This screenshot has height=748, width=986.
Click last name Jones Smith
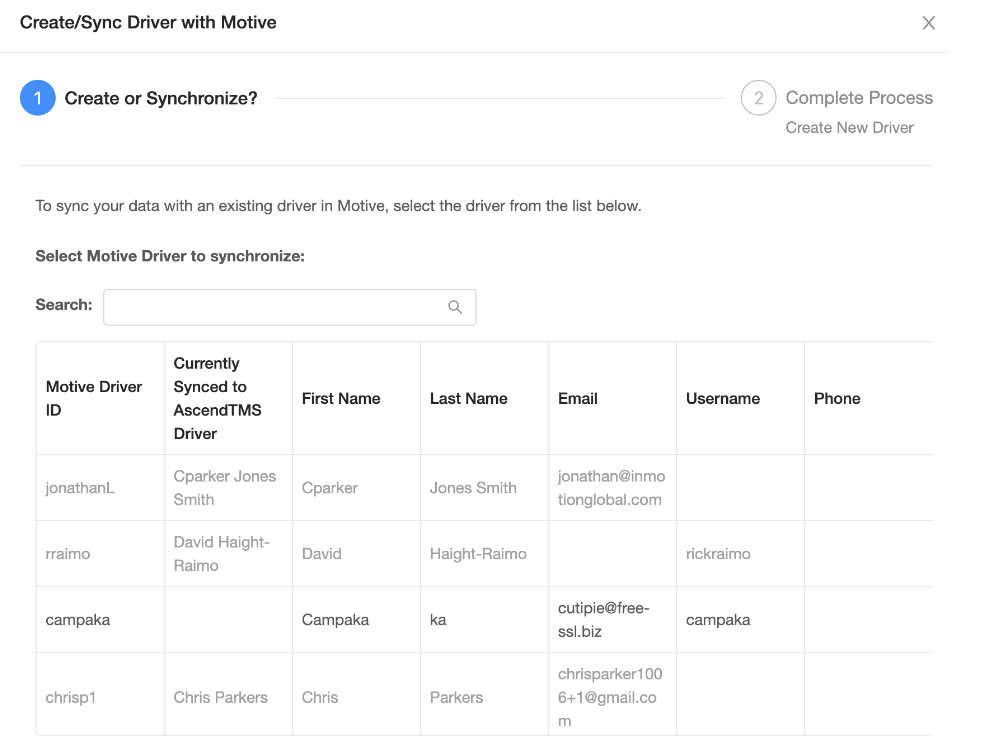473,488
